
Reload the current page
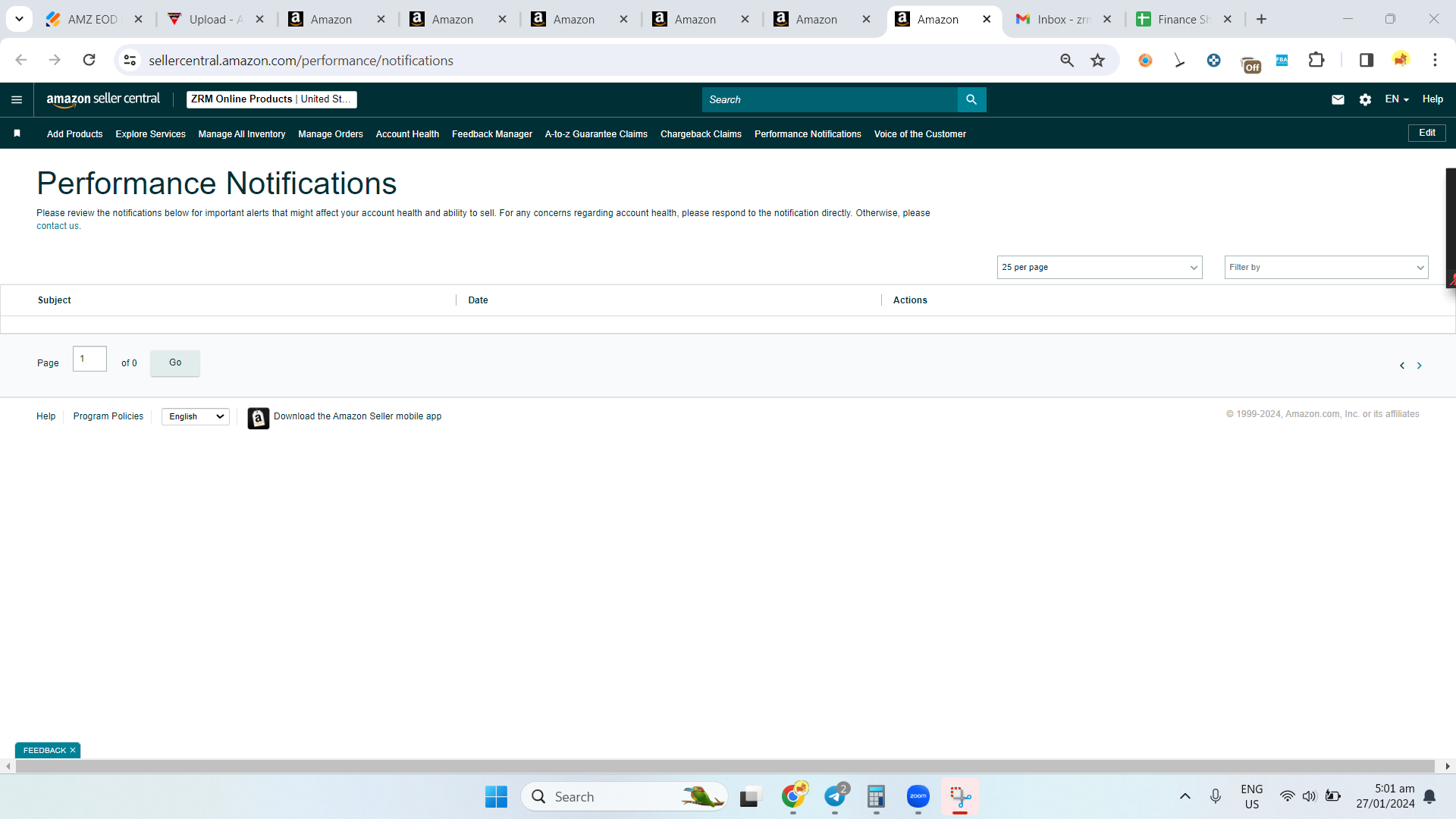pyautogui.click(x=89, y=60)
